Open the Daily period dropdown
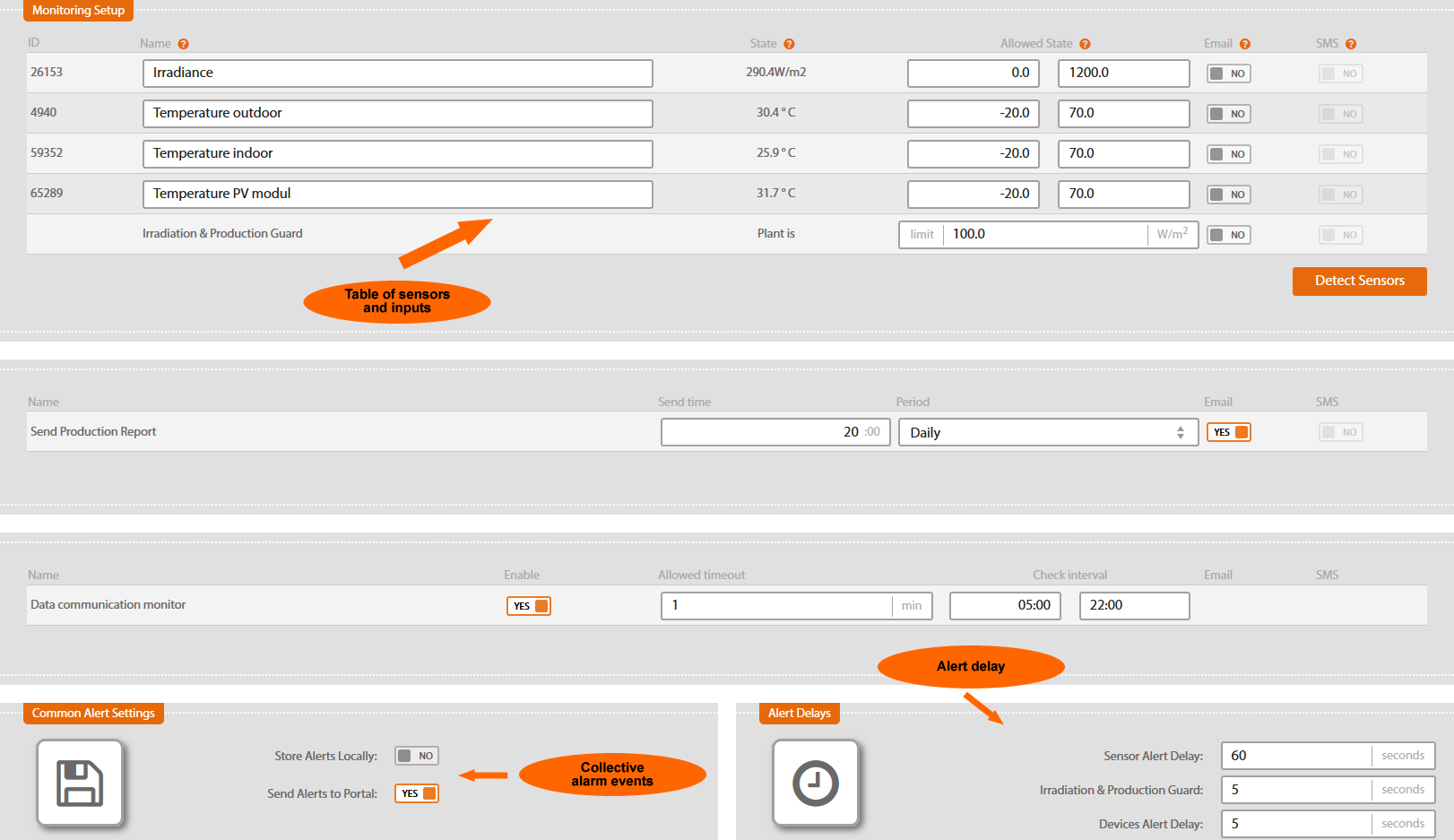The height and width of the screenshot is (840, 1454). coord(1047,432)
